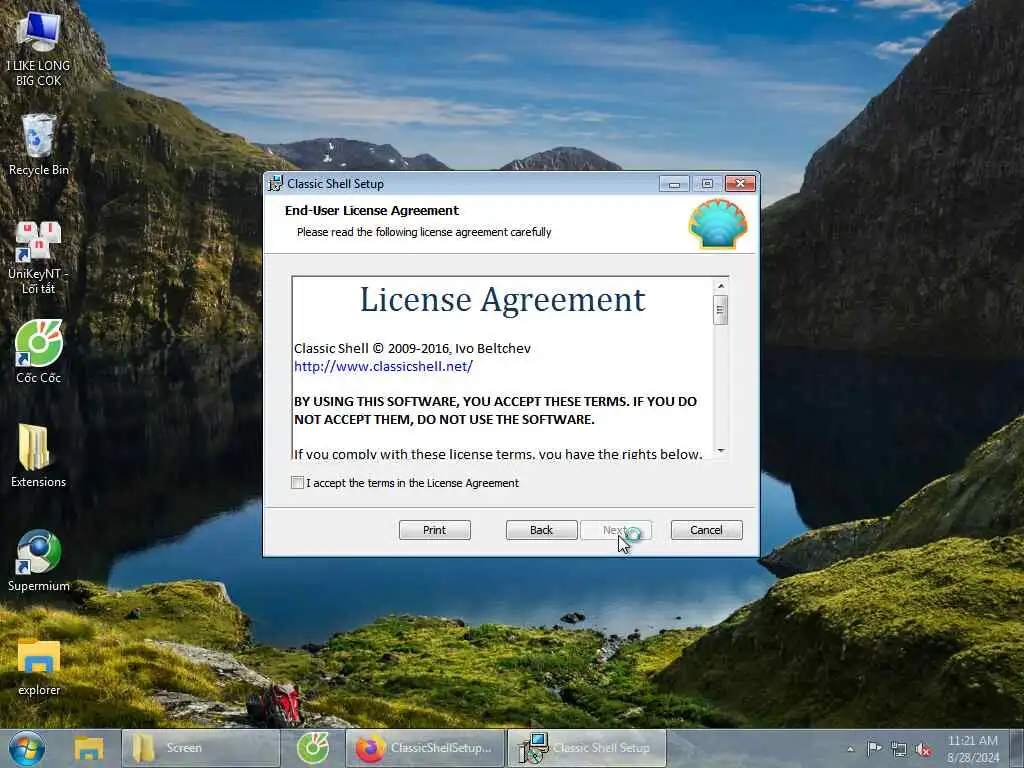The width and height of the screenshot is (1024, 768).
Task: Click the muted volume tray icon
Action: click(923, 750)
